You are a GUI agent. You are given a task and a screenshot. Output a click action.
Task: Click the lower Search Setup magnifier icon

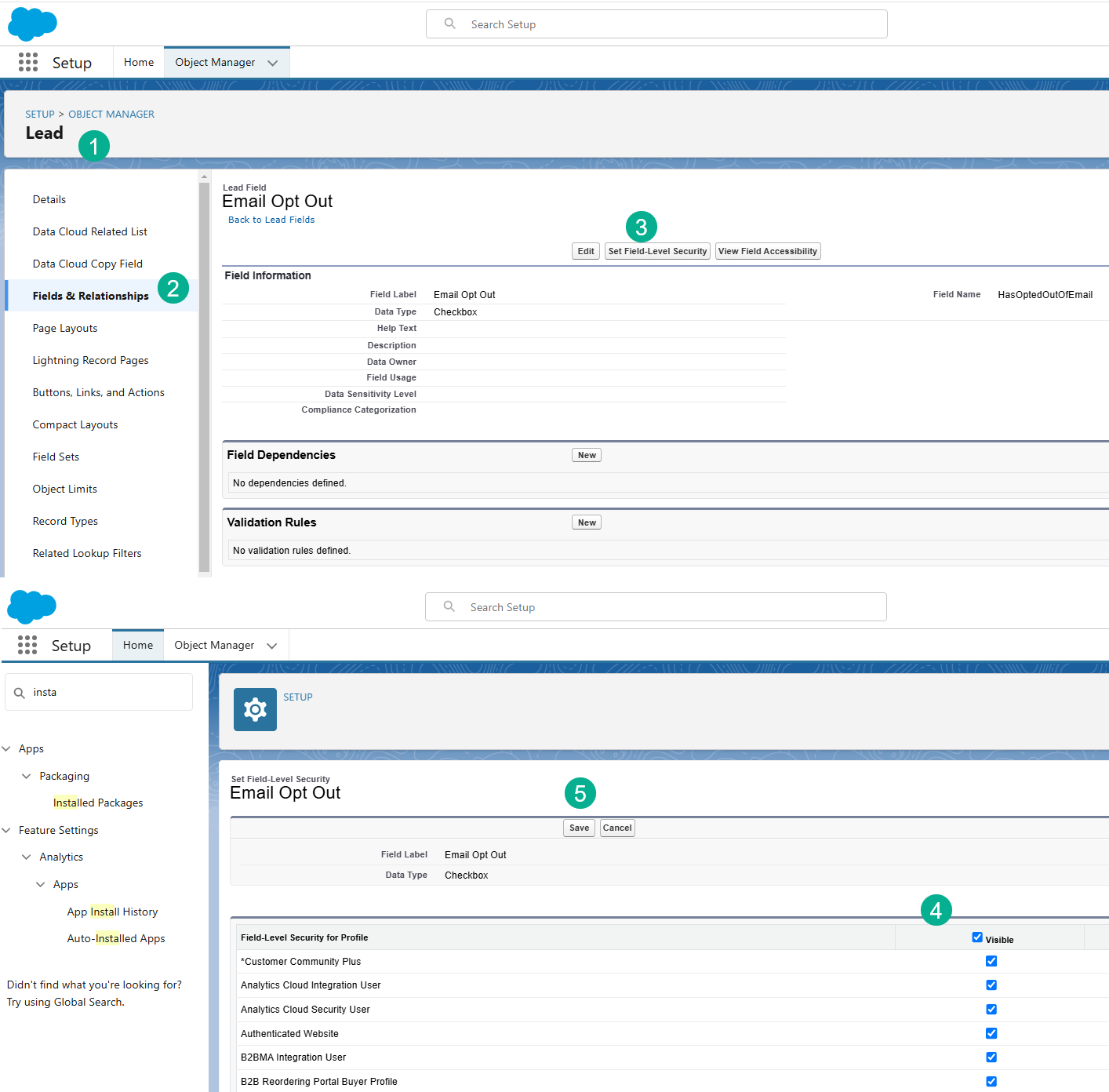449,606
